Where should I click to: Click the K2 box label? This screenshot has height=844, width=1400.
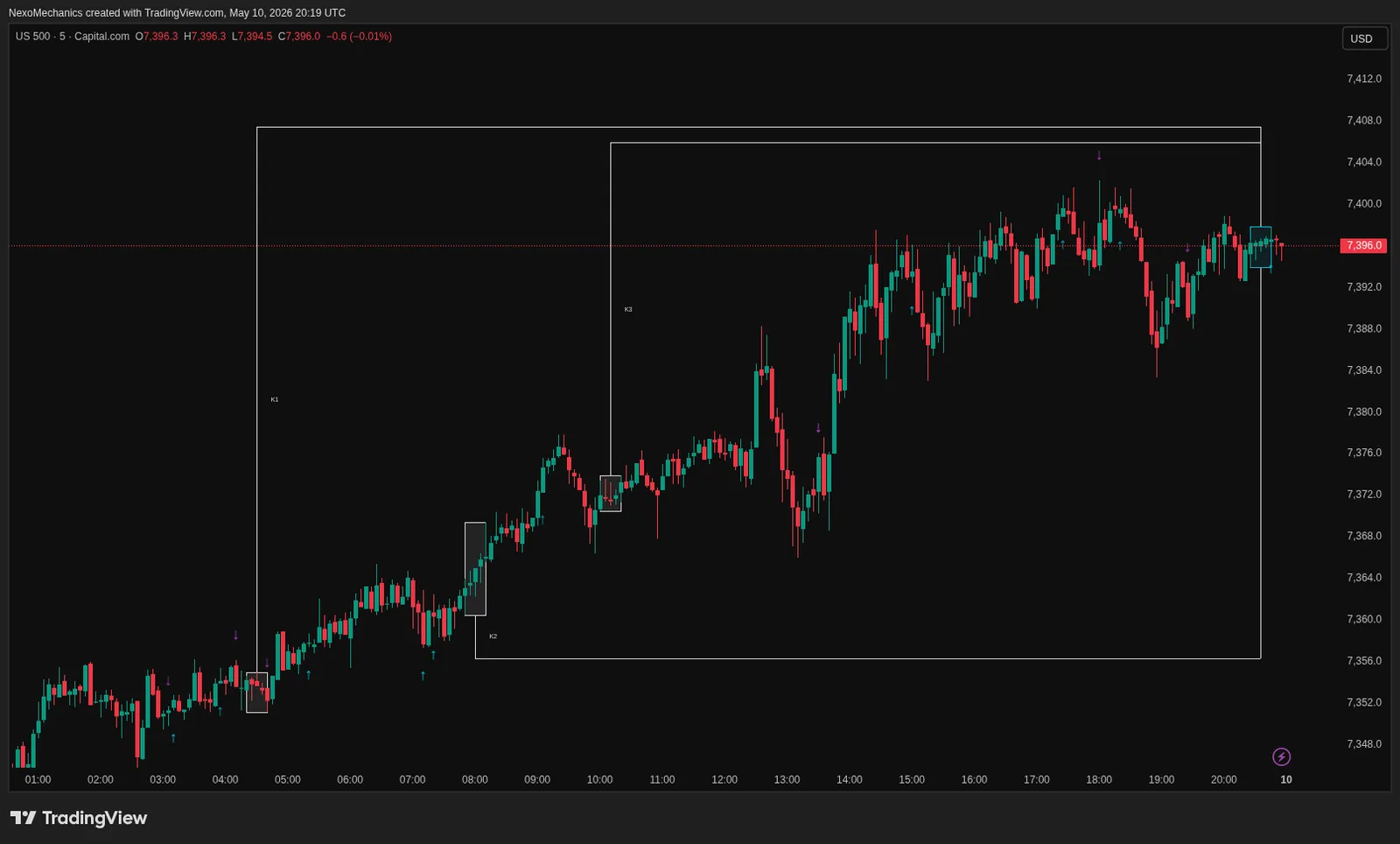pyautogui.click(x=493, y=637)
